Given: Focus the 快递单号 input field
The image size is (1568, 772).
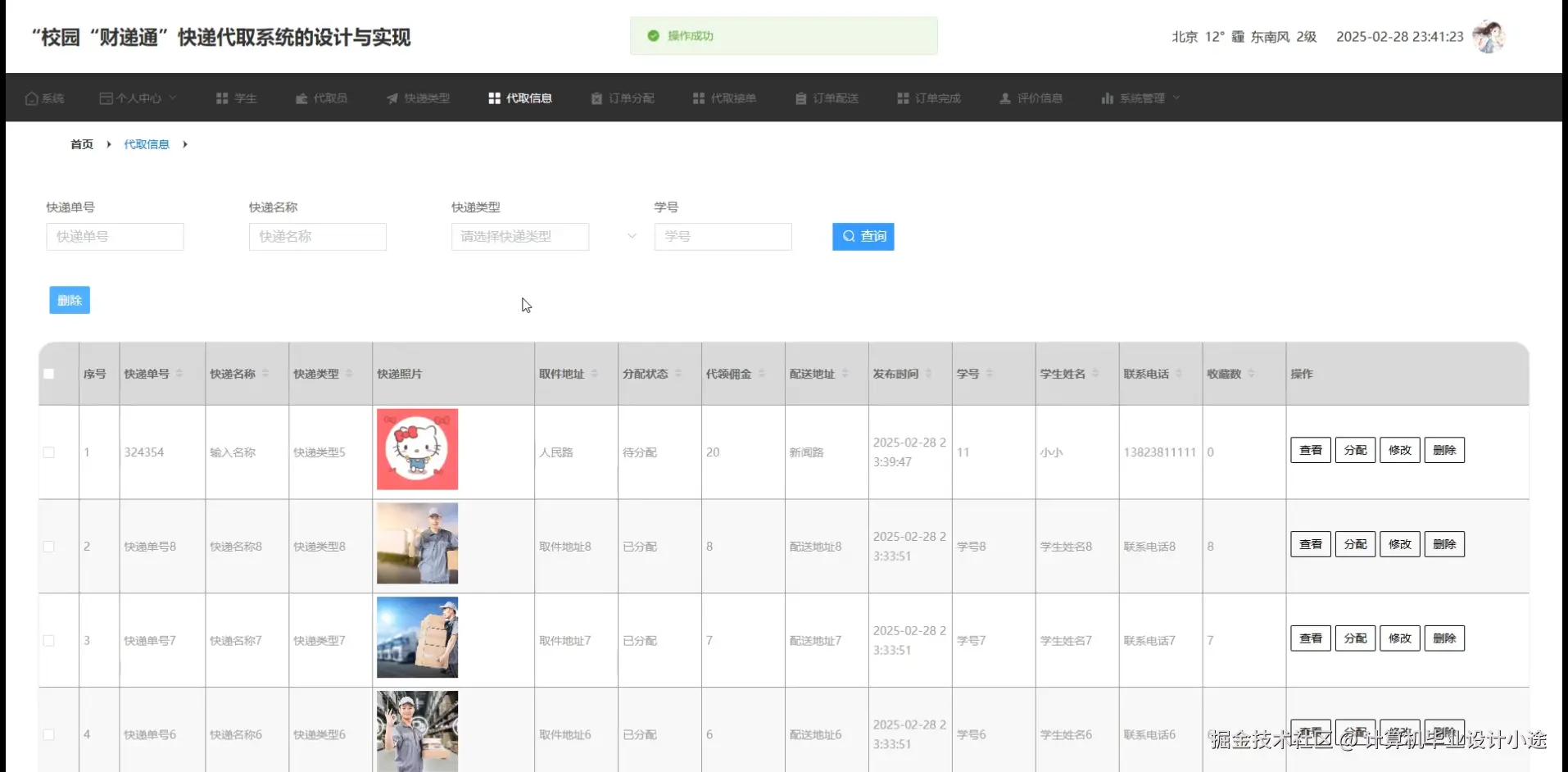Looking at the screenshot, I should coord(115,237).
